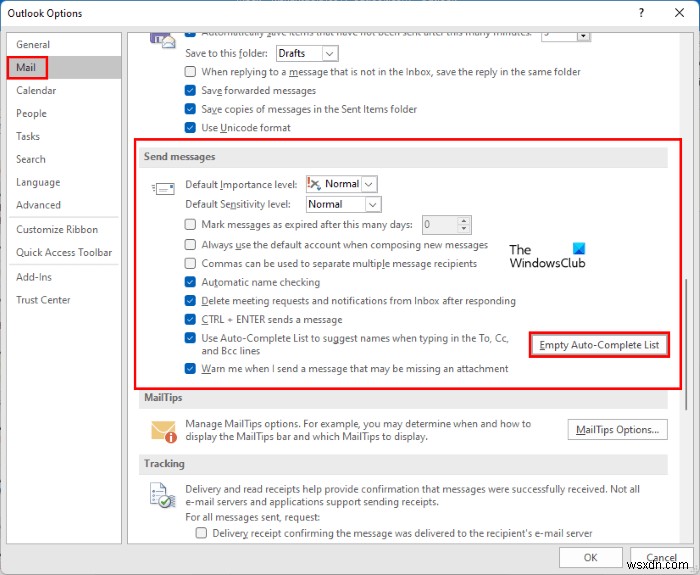
Task: Enable saving replies in the same folder
Action: pos(190,72)
